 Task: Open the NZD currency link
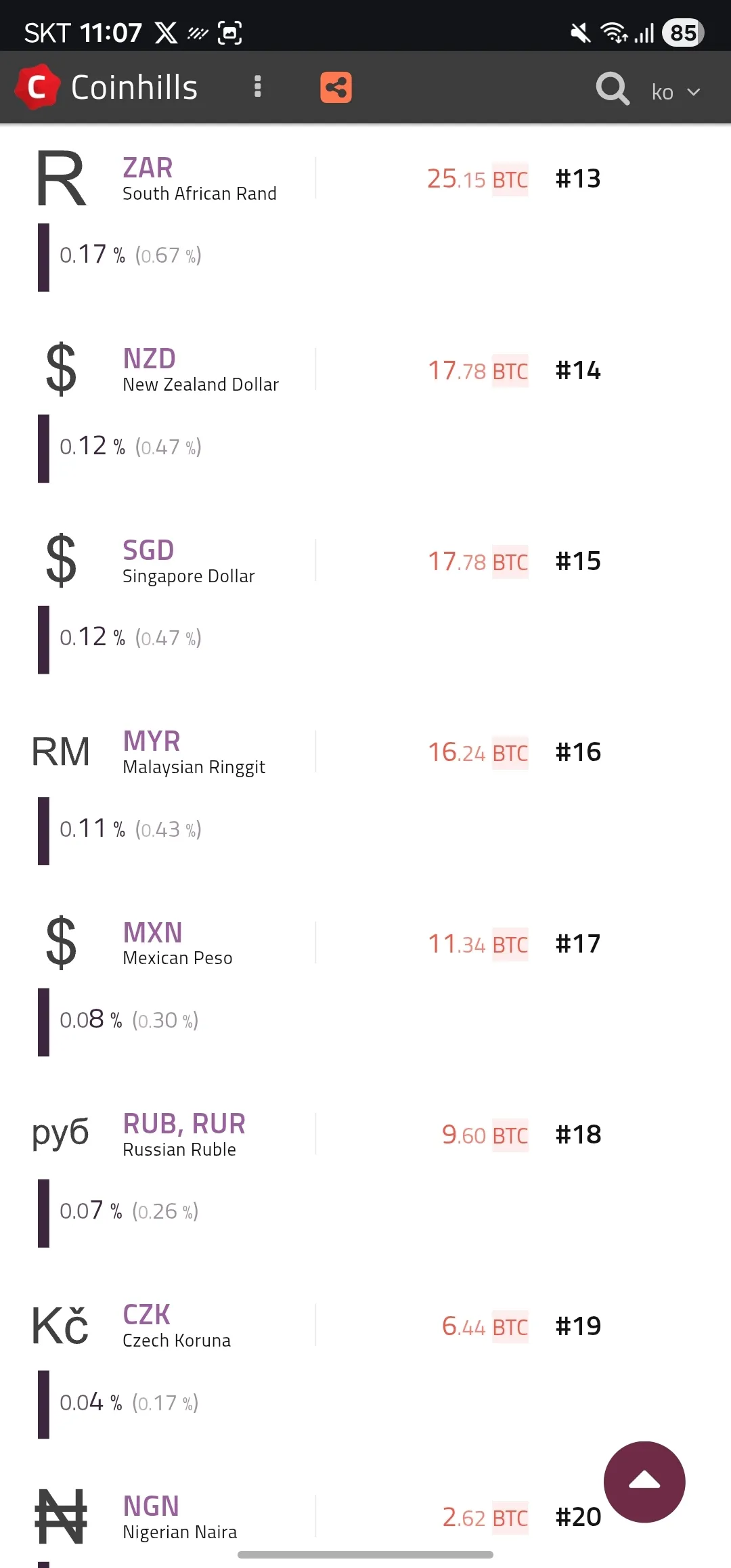(149, 359)
